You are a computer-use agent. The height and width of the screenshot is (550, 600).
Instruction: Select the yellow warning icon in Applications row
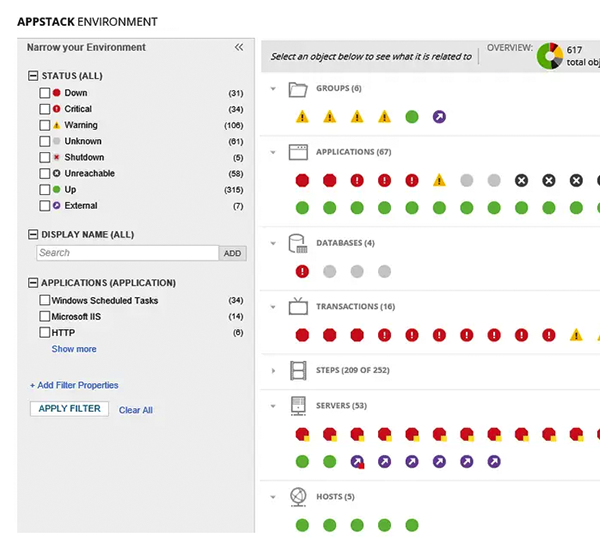[x=439, y=180]
